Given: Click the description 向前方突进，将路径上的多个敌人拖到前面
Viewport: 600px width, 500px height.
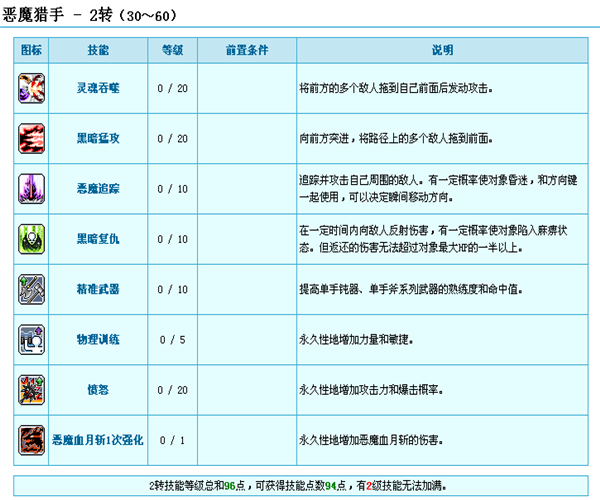Looking at the screenshot, I should [396, 138].
